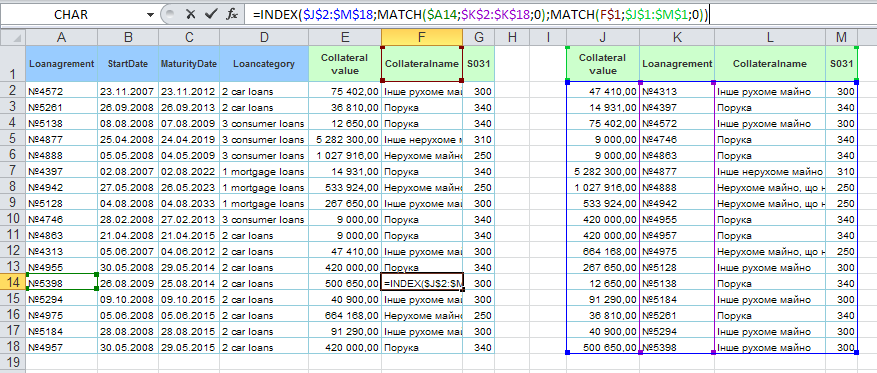Confirm formula with the checkmark icon
Screen dimensions: 877x373
211,15
